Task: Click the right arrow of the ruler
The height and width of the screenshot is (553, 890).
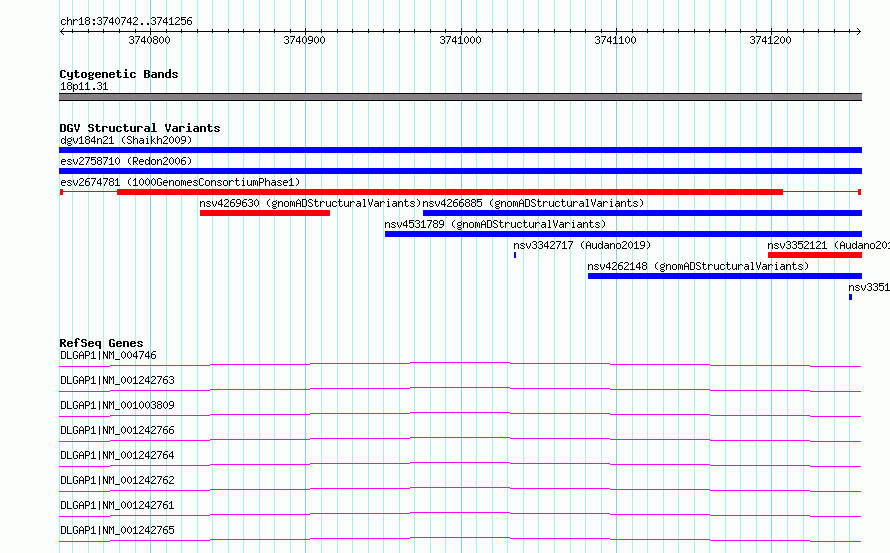Action: pyautogui.click(x=859, y=32)
